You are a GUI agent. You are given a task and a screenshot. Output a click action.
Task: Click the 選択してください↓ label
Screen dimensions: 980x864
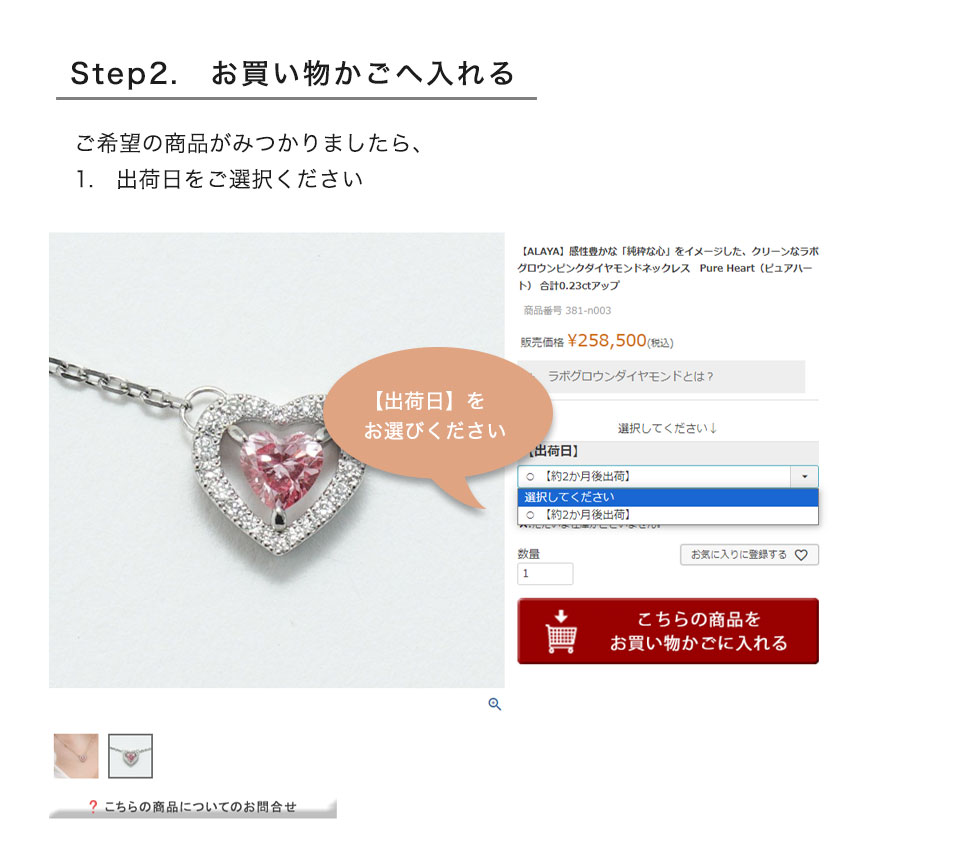[668, 428]
